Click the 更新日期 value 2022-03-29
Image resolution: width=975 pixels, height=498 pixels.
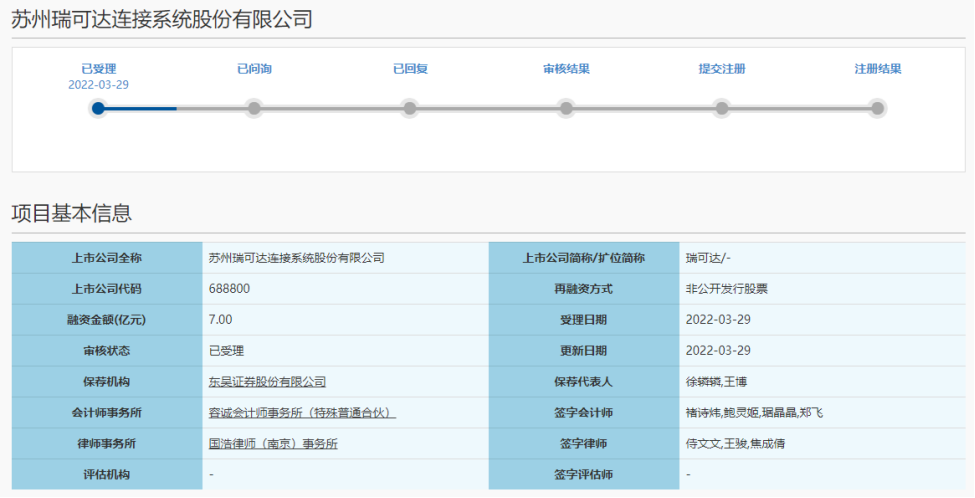pos(718,351)
